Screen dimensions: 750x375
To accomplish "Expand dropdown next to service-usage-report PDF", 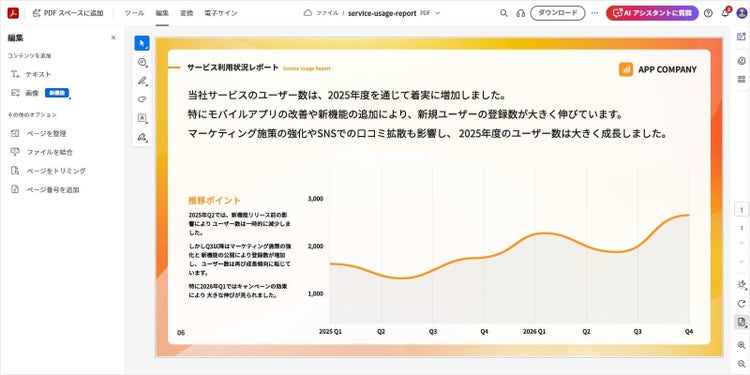I will 438,13.
